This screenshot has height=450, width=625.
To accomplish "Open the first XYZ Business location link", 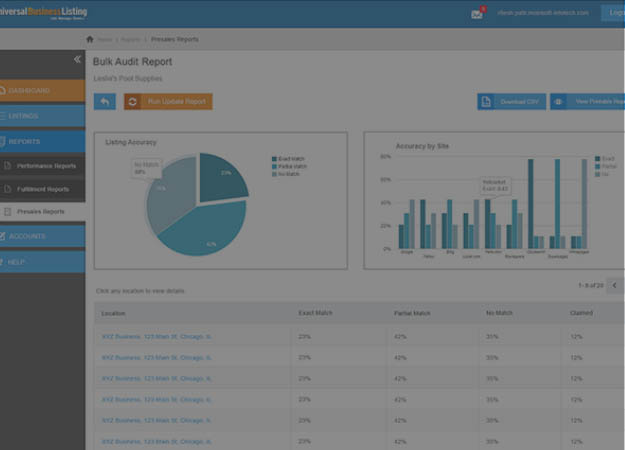I will pyautogui.click(x=156, y=337).
